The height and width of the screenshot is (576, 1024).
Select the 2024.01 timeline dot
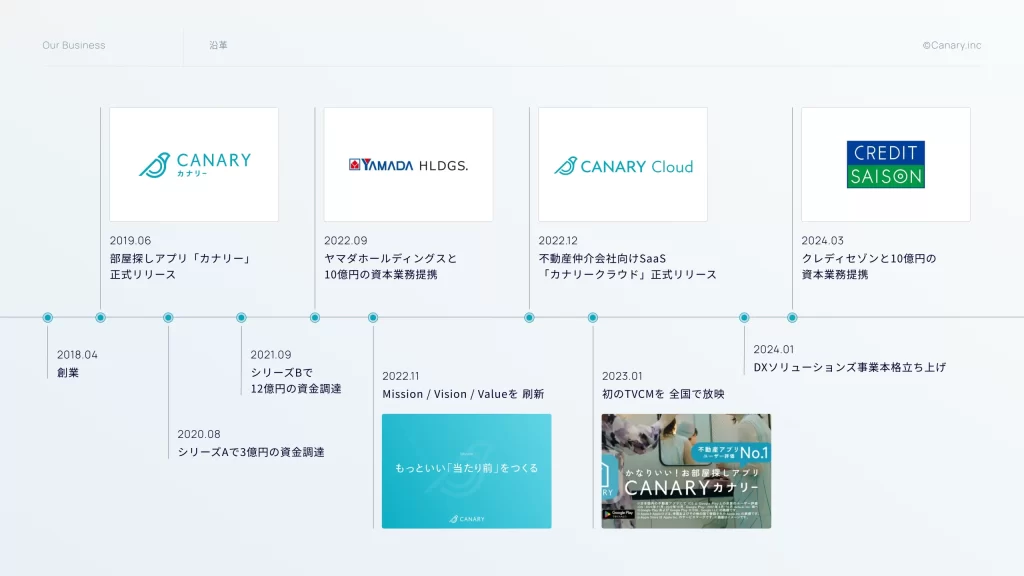744,318
